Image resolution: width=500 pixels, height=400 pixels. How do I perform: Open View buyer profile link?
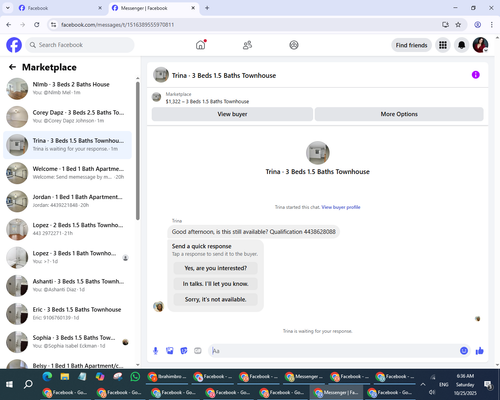click(x=341, y=207)
